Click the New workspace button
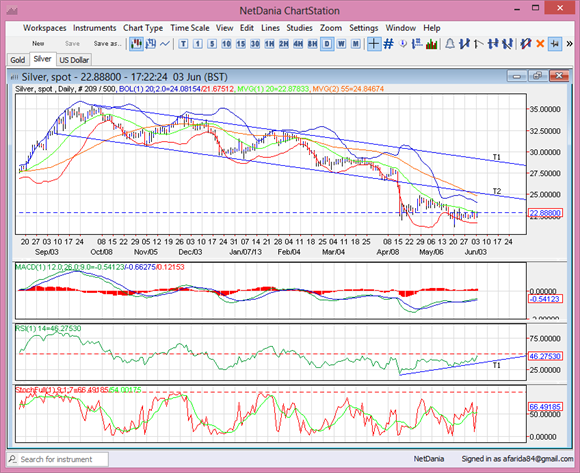The image size is (580, 473). pyautogui.click(x=38, y=44)
